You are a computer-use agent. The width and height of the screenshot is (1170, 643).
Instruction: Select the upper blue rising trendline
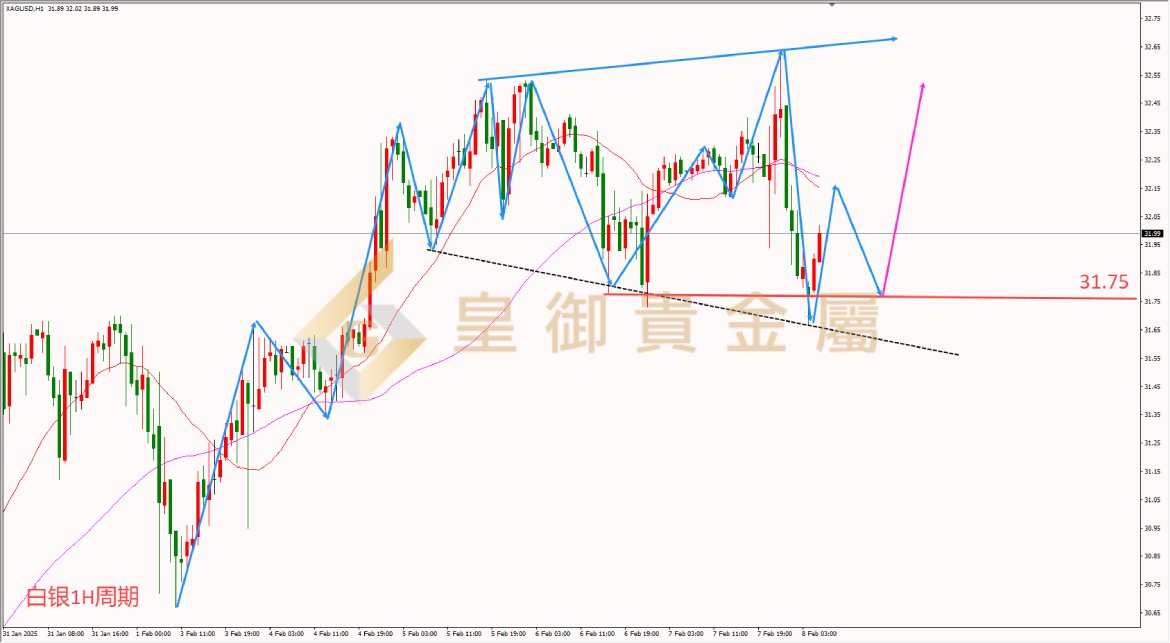click(x=687, y=58)
